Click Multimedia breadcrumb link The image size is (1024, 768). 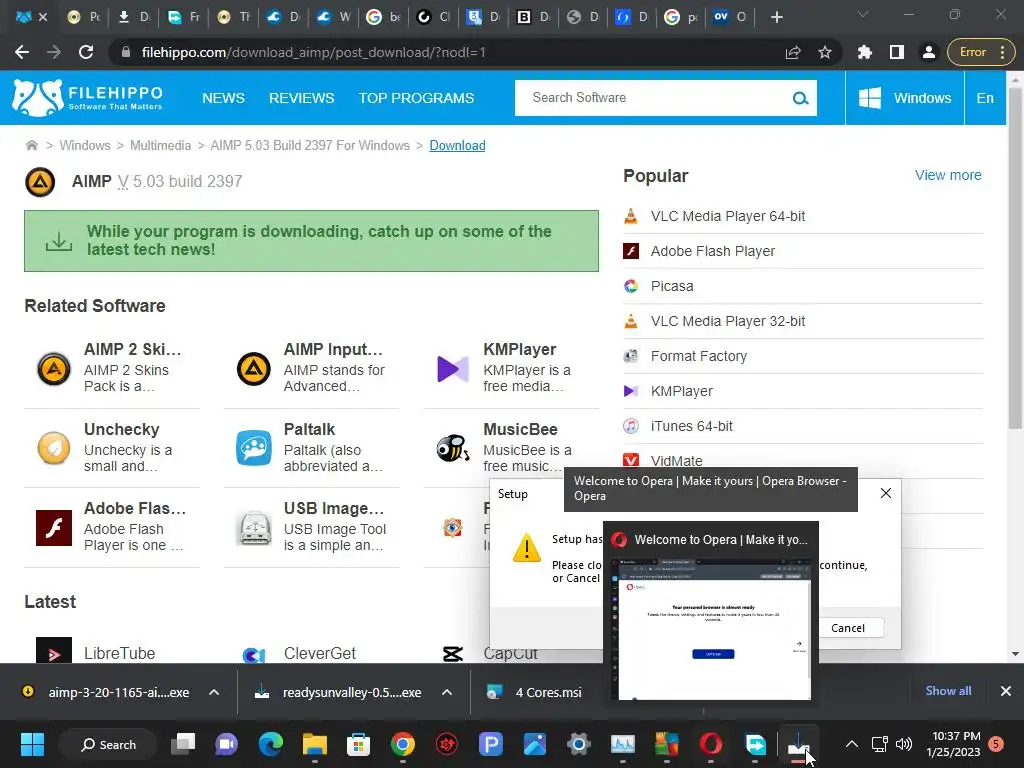click(x=160, y=145)
